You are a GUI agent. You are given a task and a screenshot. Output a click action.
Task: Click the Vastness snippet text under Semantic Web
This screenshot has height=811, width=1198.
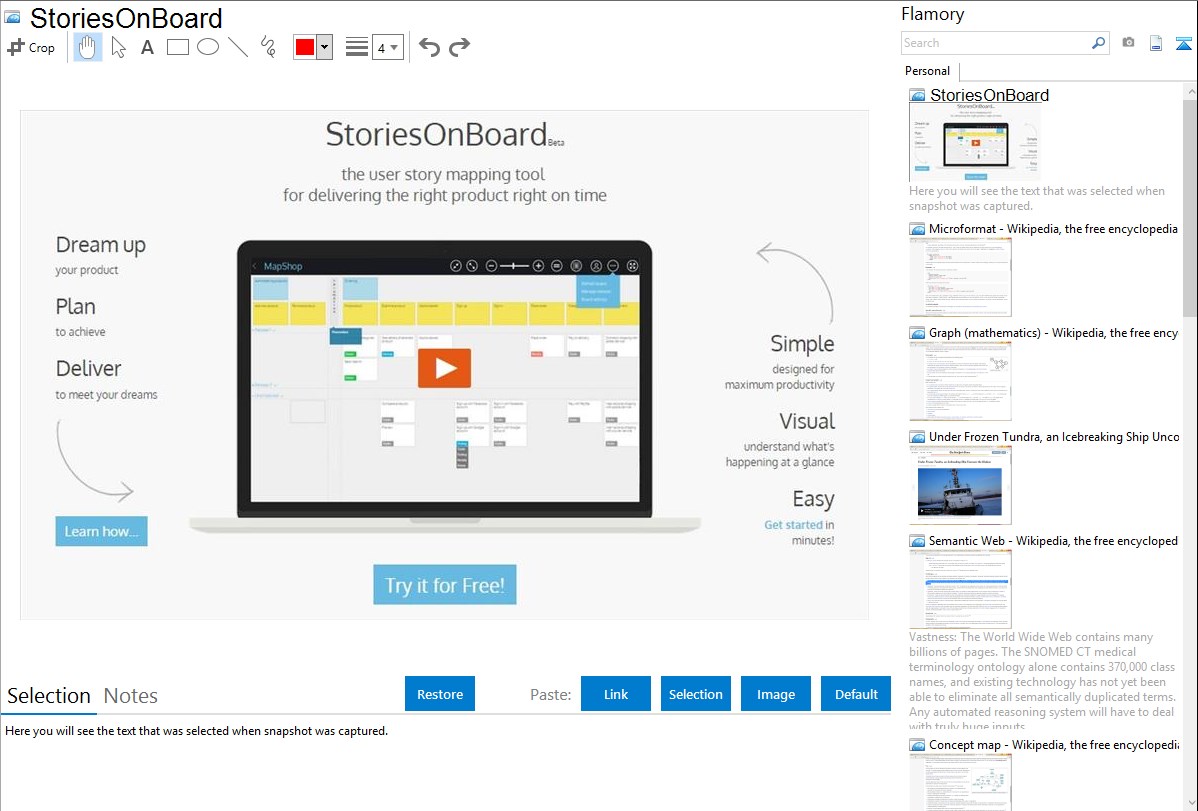[x=1042, y=681]
